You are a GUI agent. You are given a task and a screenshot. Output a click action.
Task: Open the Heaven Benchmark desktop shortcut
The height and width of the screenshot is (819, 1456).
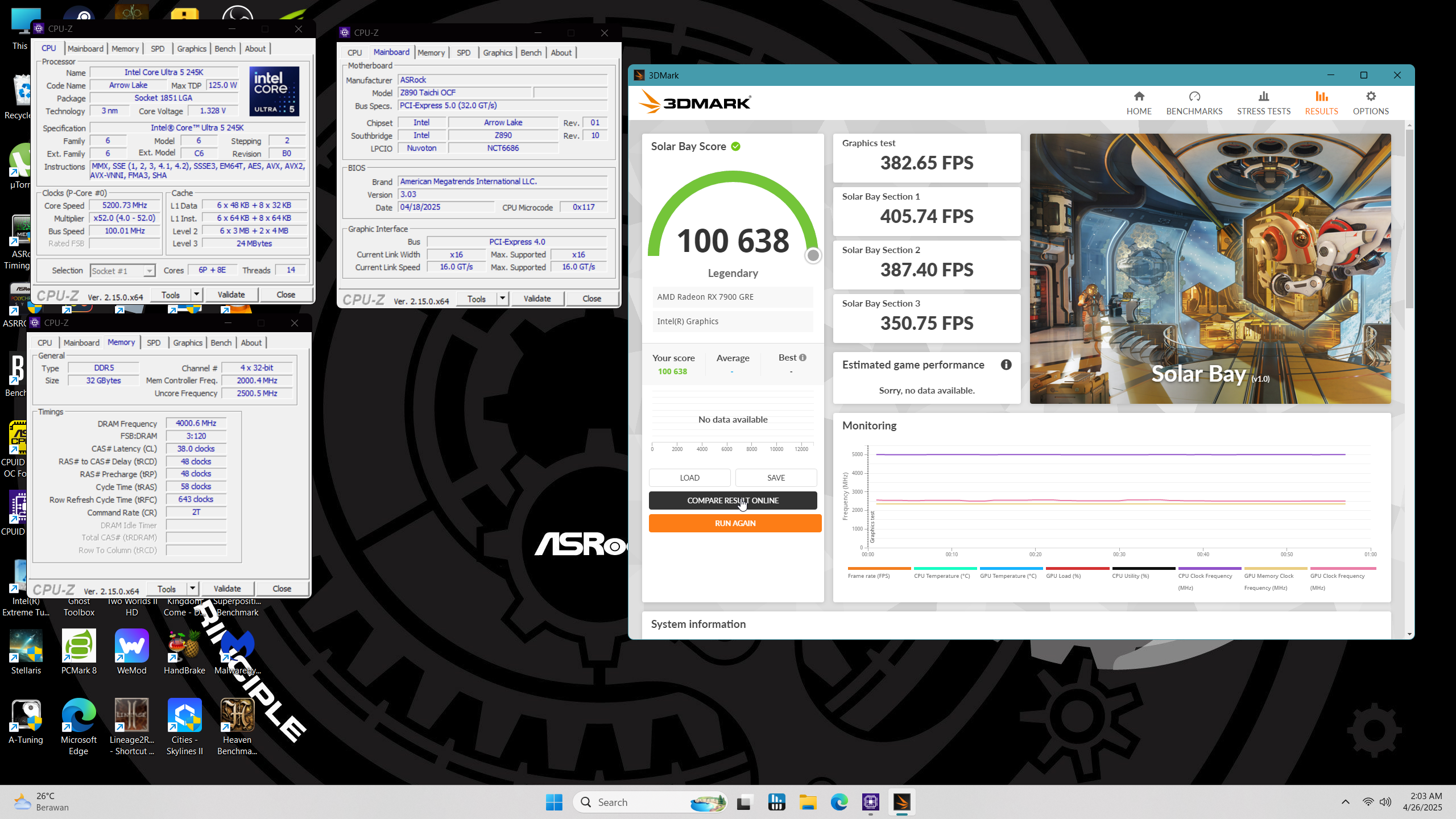(237, 727)
